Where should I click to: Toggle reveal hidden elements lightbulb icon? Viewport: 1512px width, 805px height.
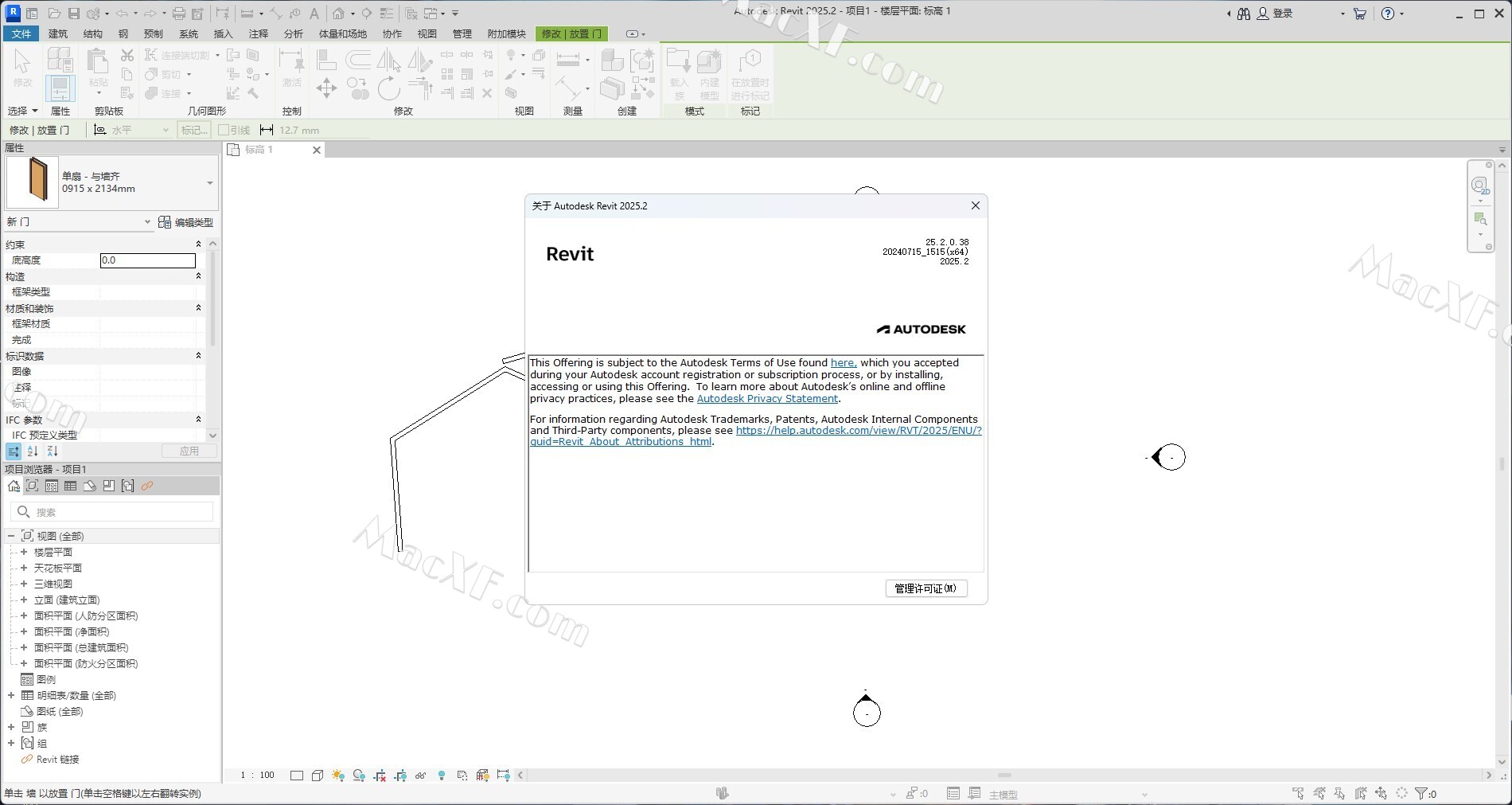[442, 775]
